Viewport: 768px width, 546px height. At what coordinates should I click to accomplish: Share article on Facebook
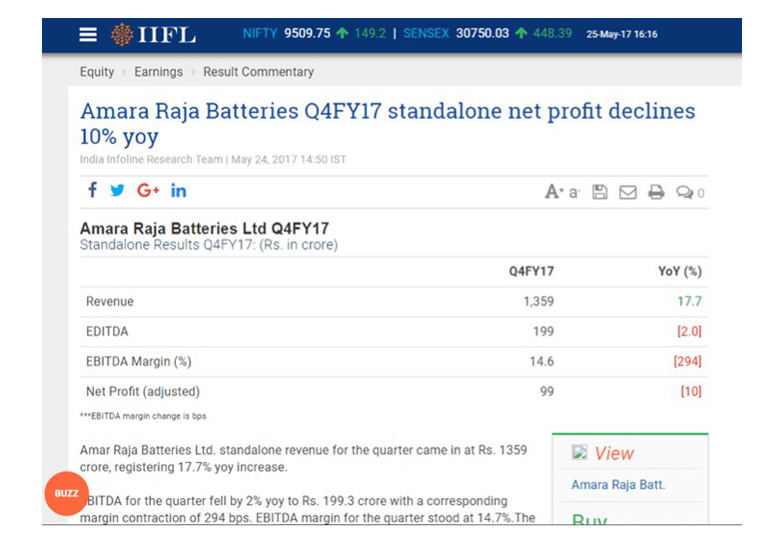pos(92,190)
